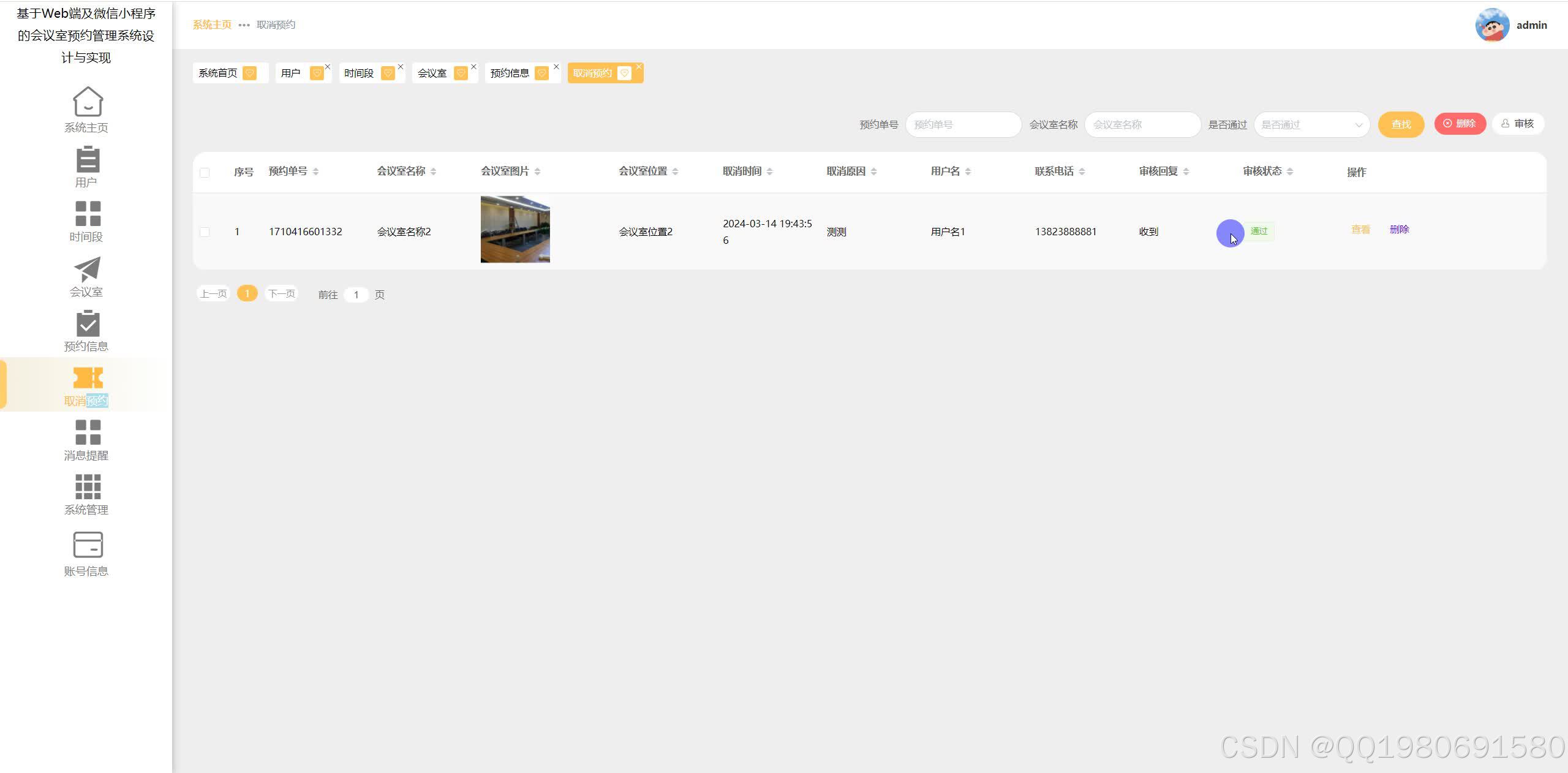
Task: Check the checkbox for row 1
Action: click(x=205, y=232)
